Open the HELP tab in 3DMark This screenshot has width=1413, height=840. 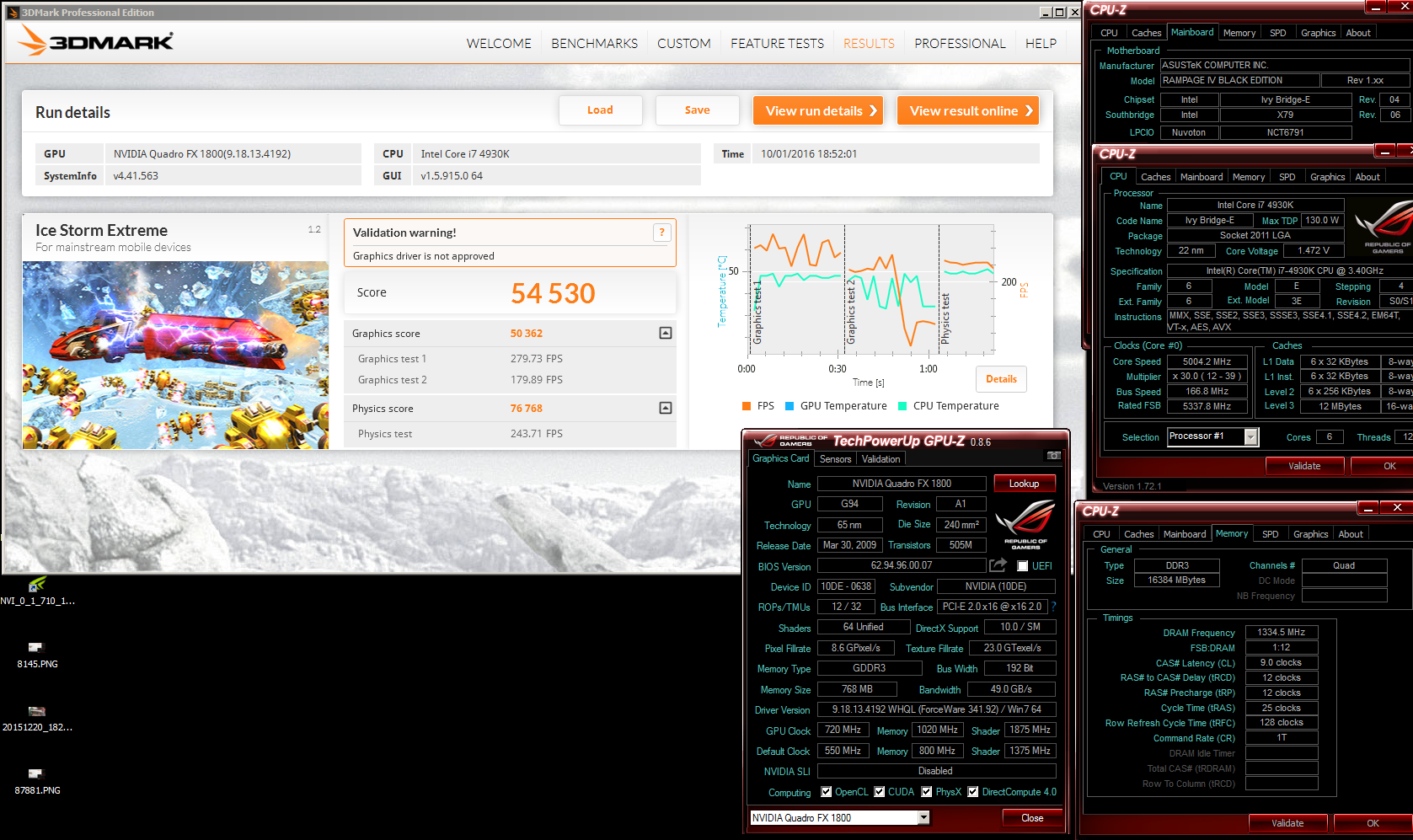click(x=1041, y=44)
